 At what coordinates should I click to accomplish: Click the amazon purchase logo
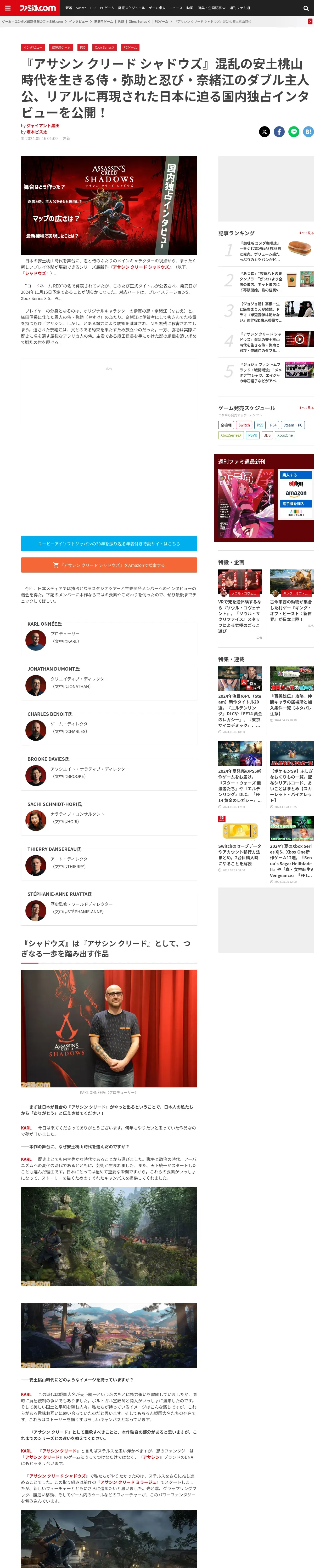tap(296, 494)
